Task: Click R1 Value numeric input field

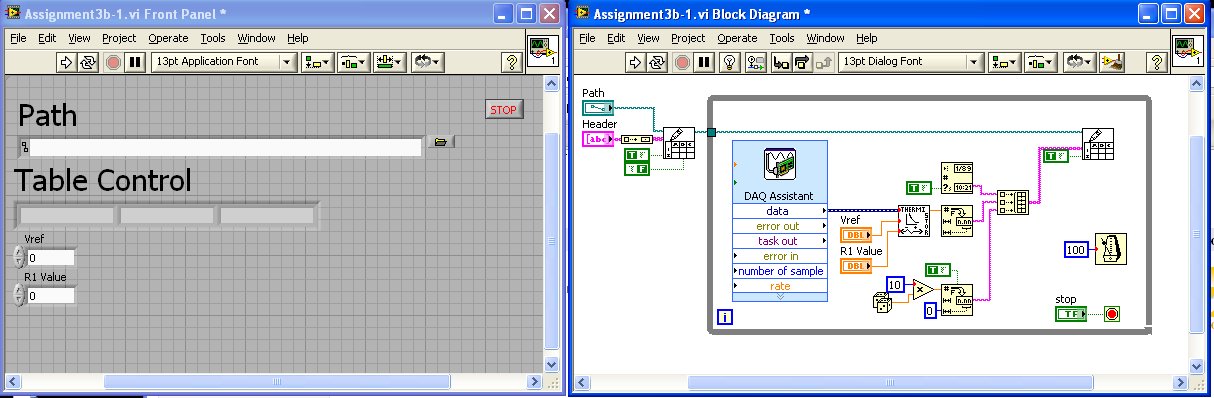Action: (x=50, y=296)
